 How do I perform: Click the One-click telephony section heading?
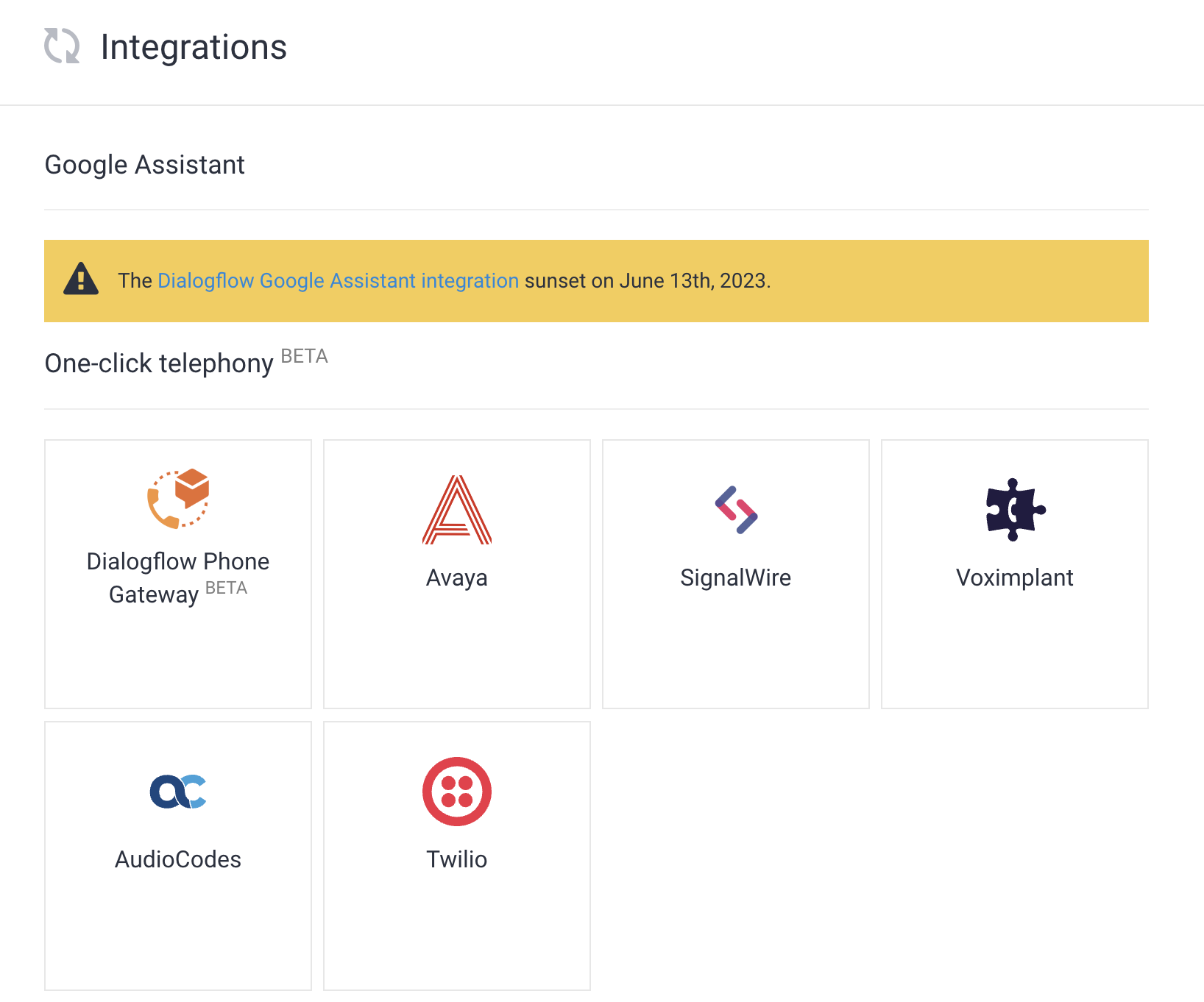pyautogui.click(x=160, y=363)
